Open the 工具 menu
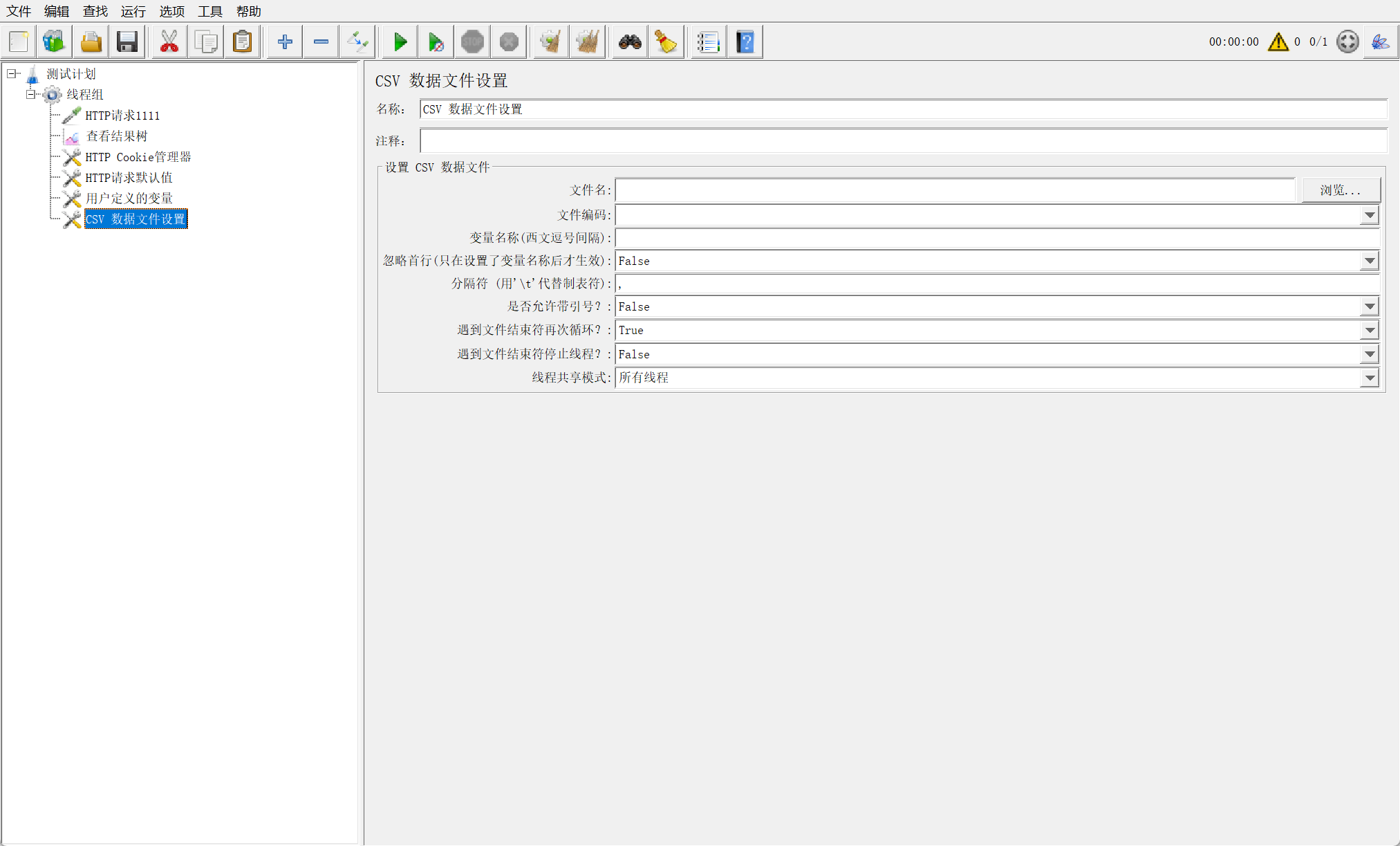The image size is (1400, 846). click(x=210, y=11)
